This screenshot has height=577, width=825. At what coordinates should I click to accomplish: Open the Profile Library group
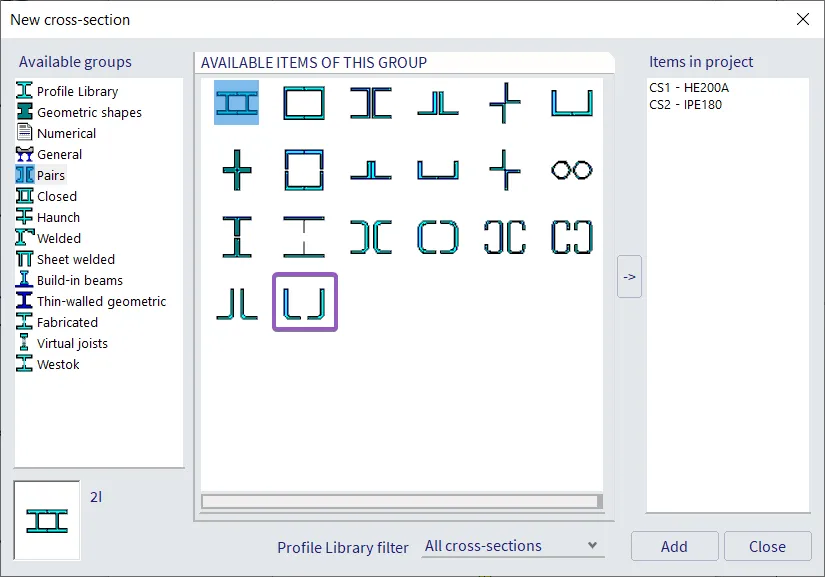click(77, 91)
